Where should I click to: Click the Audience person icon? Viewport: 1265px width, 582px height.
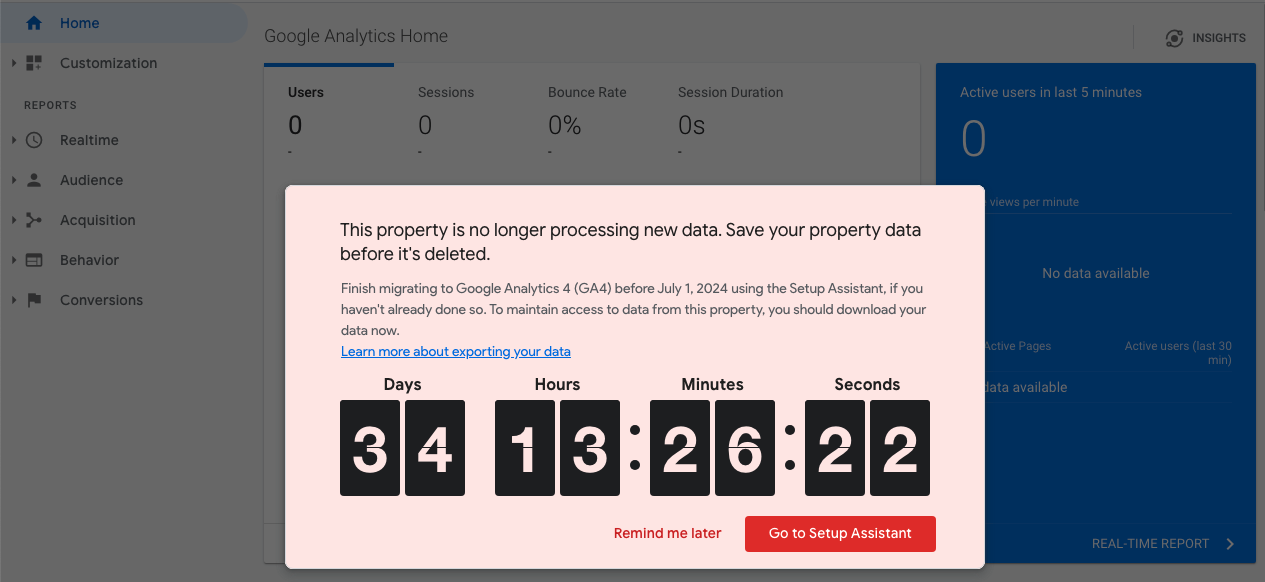pyautogui.click(x=34, y=180)
